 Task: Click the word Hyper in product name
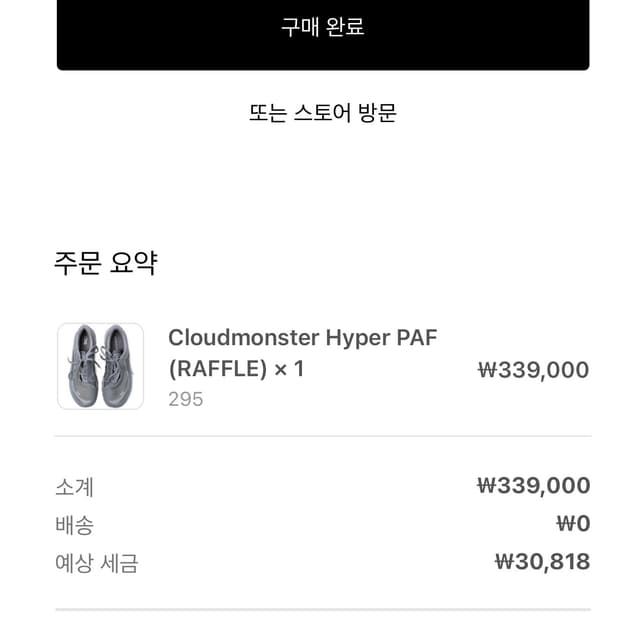(x=357, y=338)
